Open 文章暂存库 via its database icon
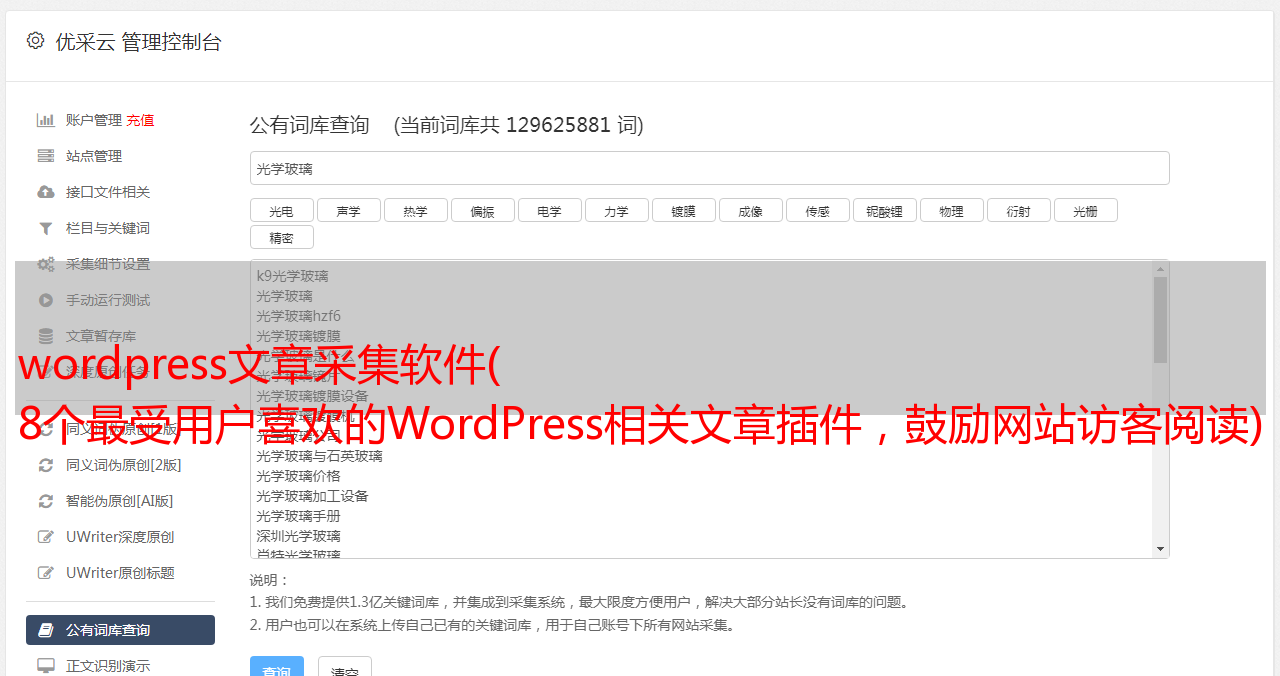The image size is (1280, 676). tap(46, 336)
